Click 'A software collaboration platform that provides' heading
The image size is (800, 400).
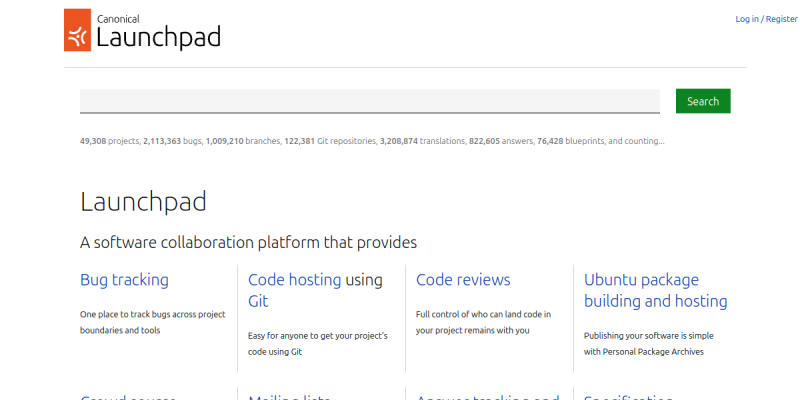pyautogui.click(x=248, y=242)
